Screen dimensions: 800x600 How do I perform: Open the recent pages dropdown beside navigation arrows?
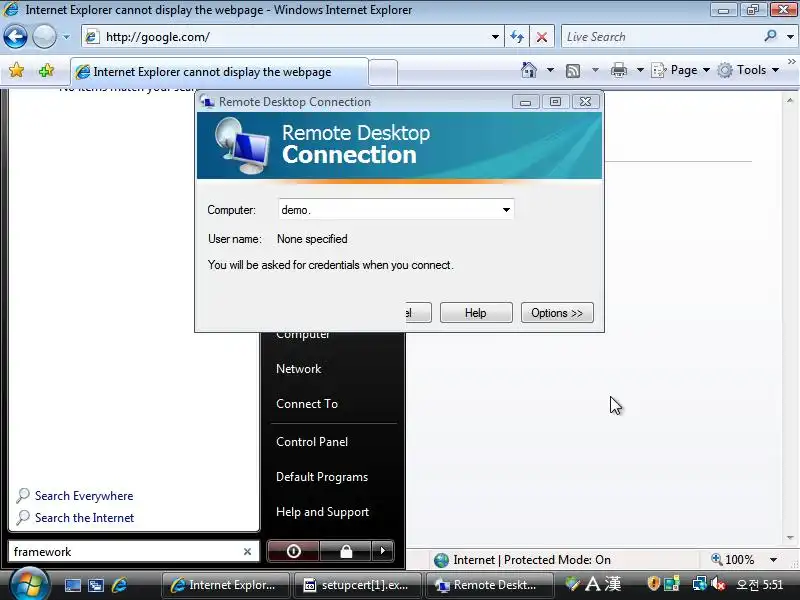click(66, 37)
